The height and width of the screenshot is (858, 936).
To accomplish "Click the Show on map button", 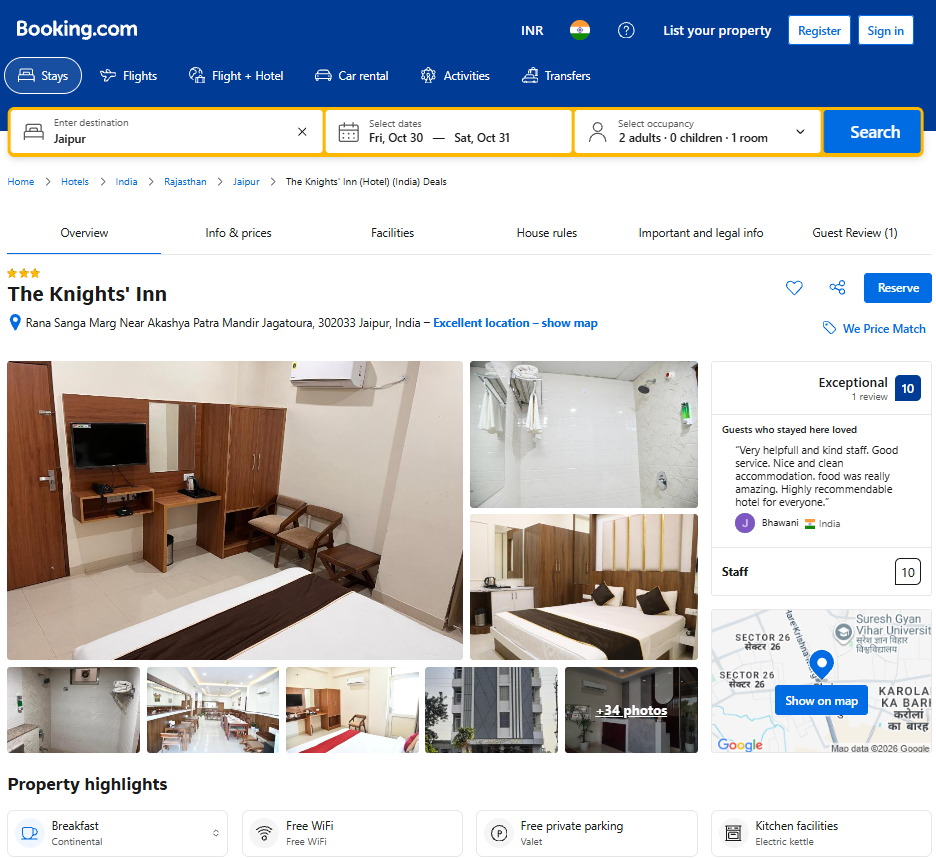I will pyautogui.click(x=821, y=700).
